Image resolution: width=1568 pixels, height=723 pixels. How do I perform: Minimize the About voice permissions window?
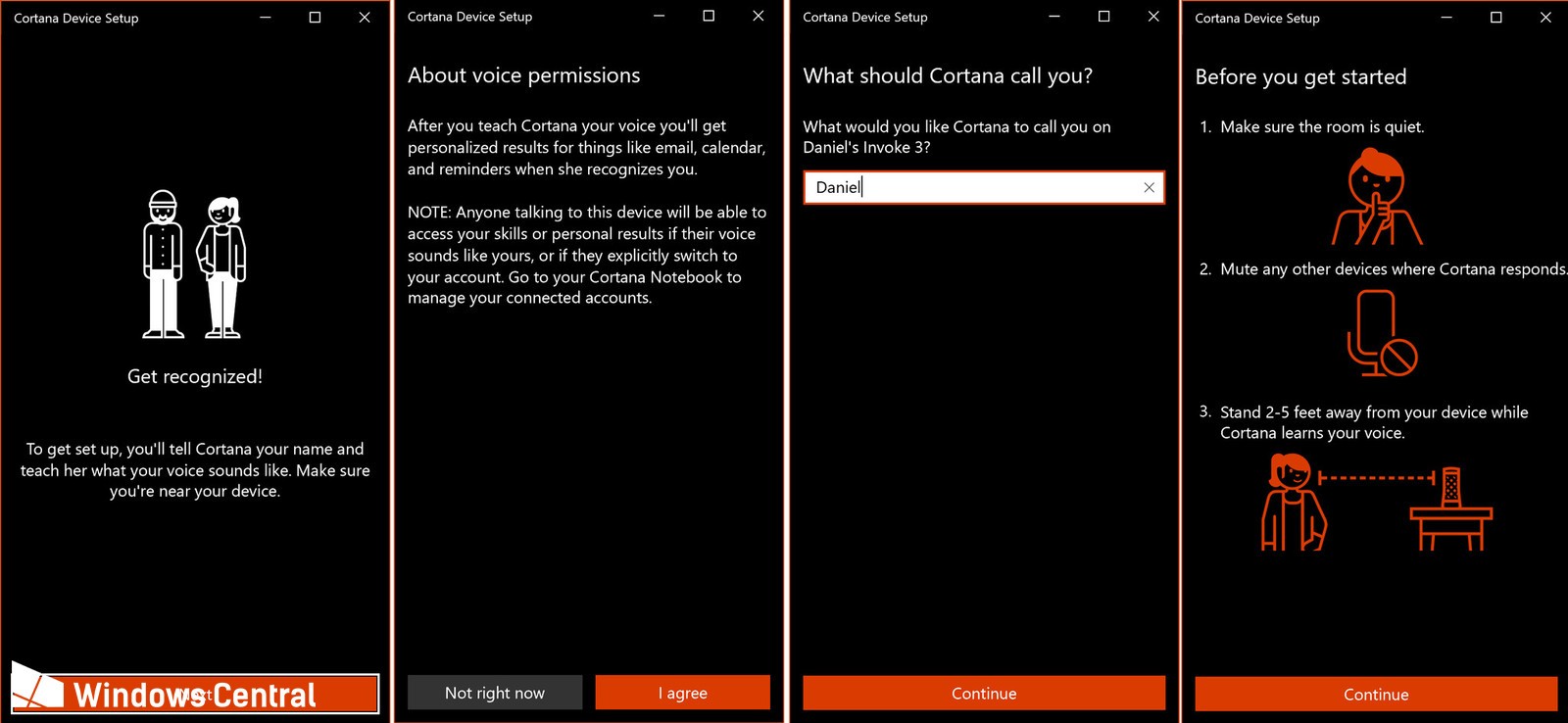660,17
